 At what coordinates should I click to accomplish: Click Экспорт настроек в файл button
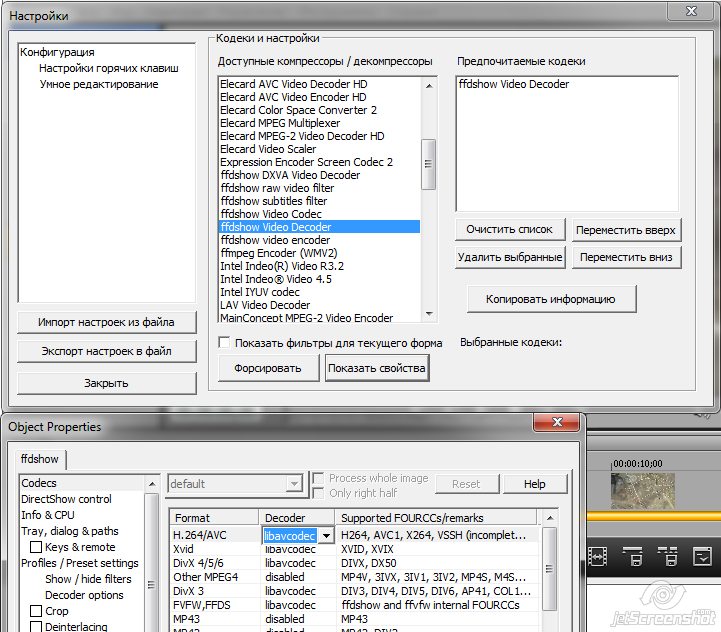coord(106,351)
